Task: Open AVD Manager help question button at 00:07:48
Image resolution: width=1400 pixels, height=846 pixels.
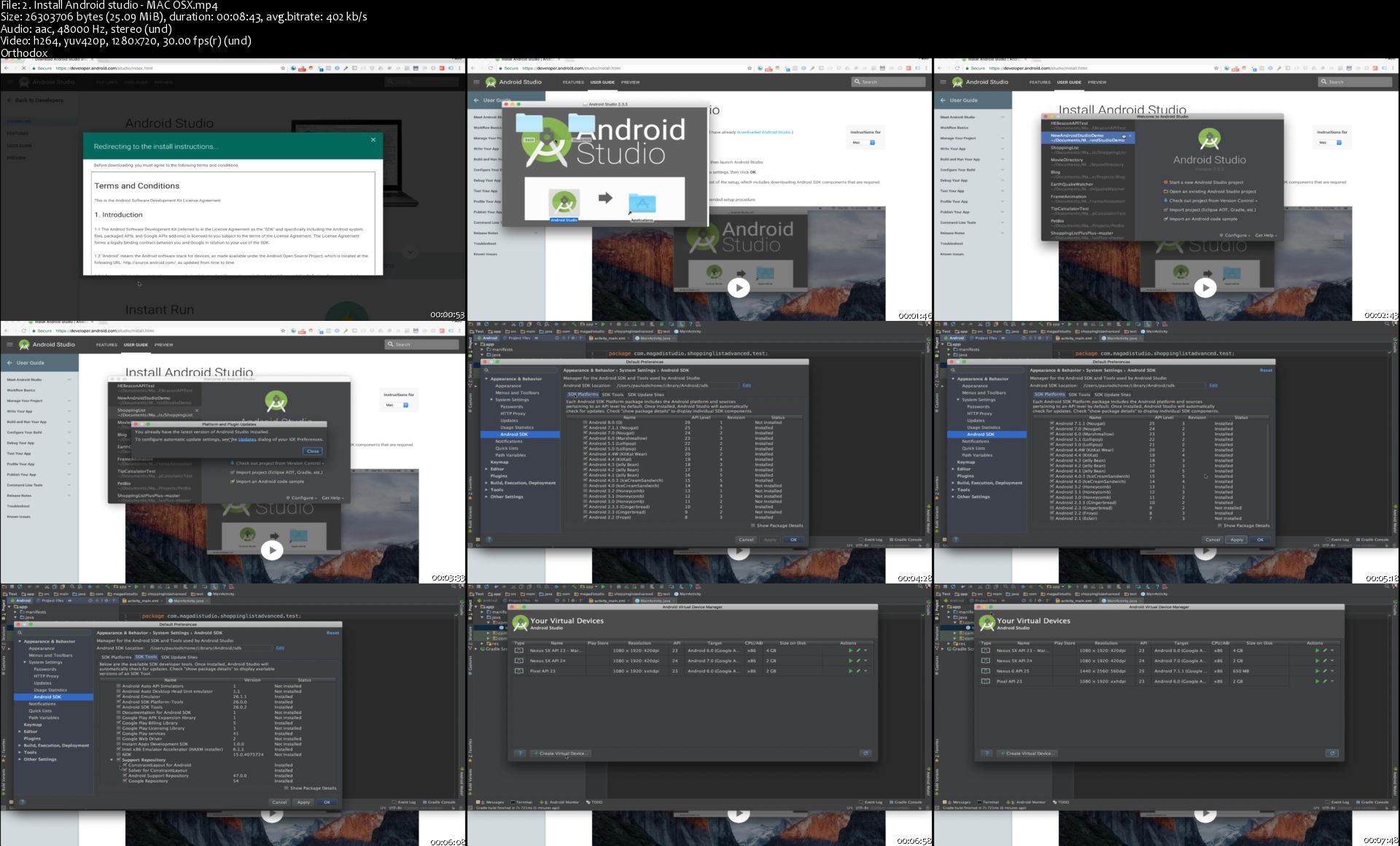Action: coord(986,753)
